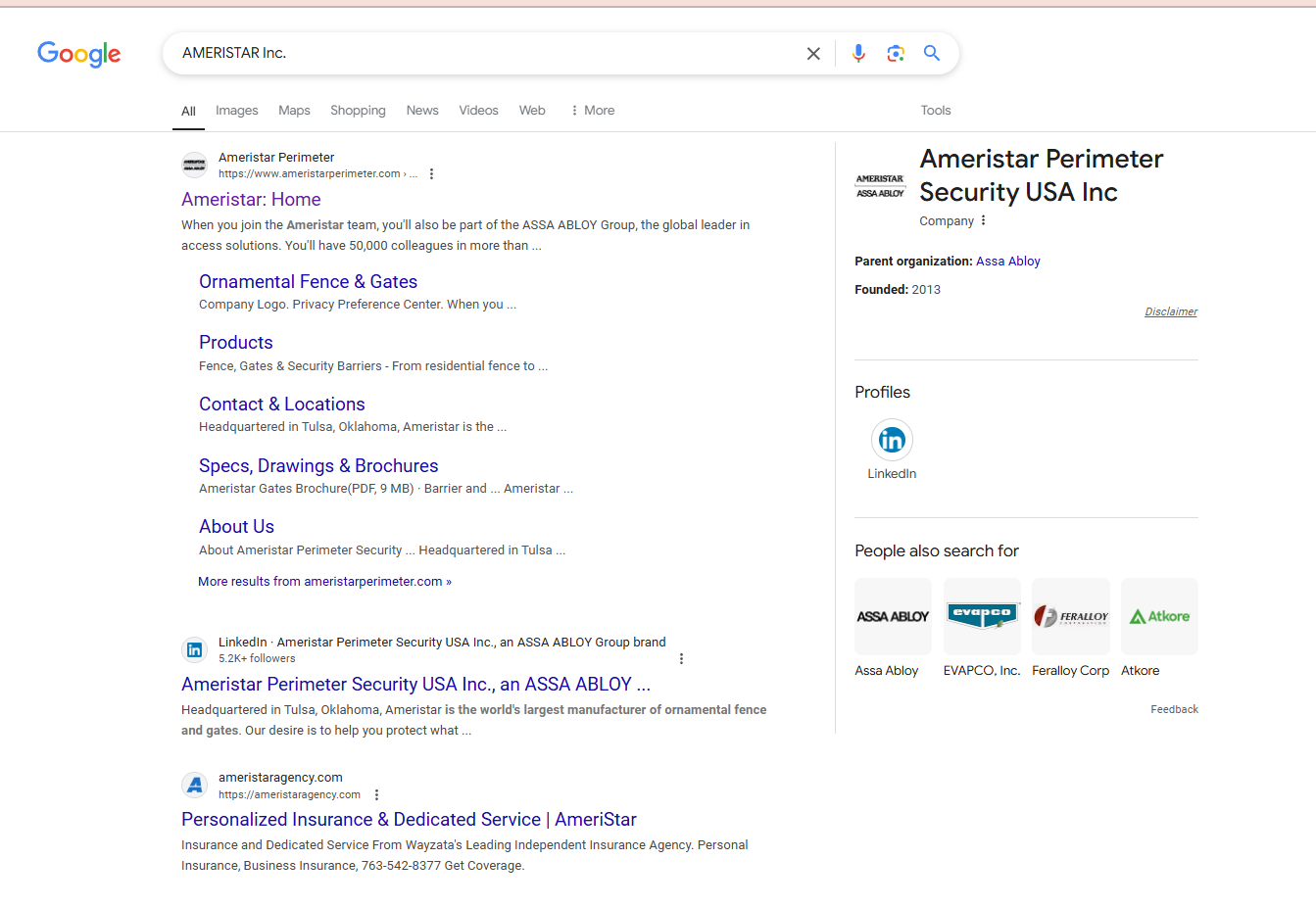Switch to the Videos tab
The height and width of the screenshot is (907, 1316).
(478, 111)
